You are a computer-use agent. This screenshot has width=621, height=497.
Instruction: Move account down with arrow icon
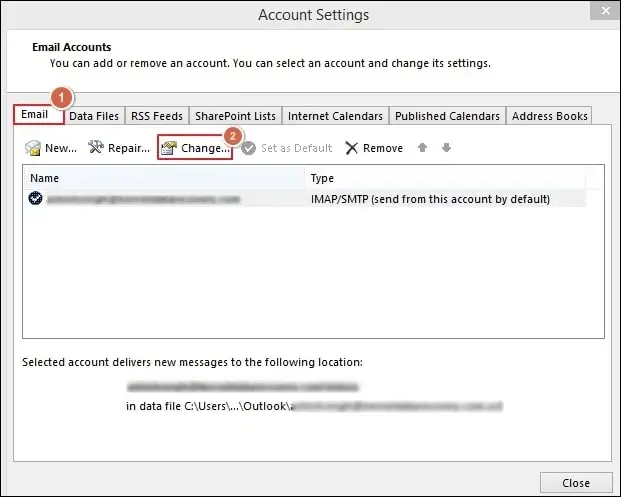pyautogui.click(x=446, y=148)
